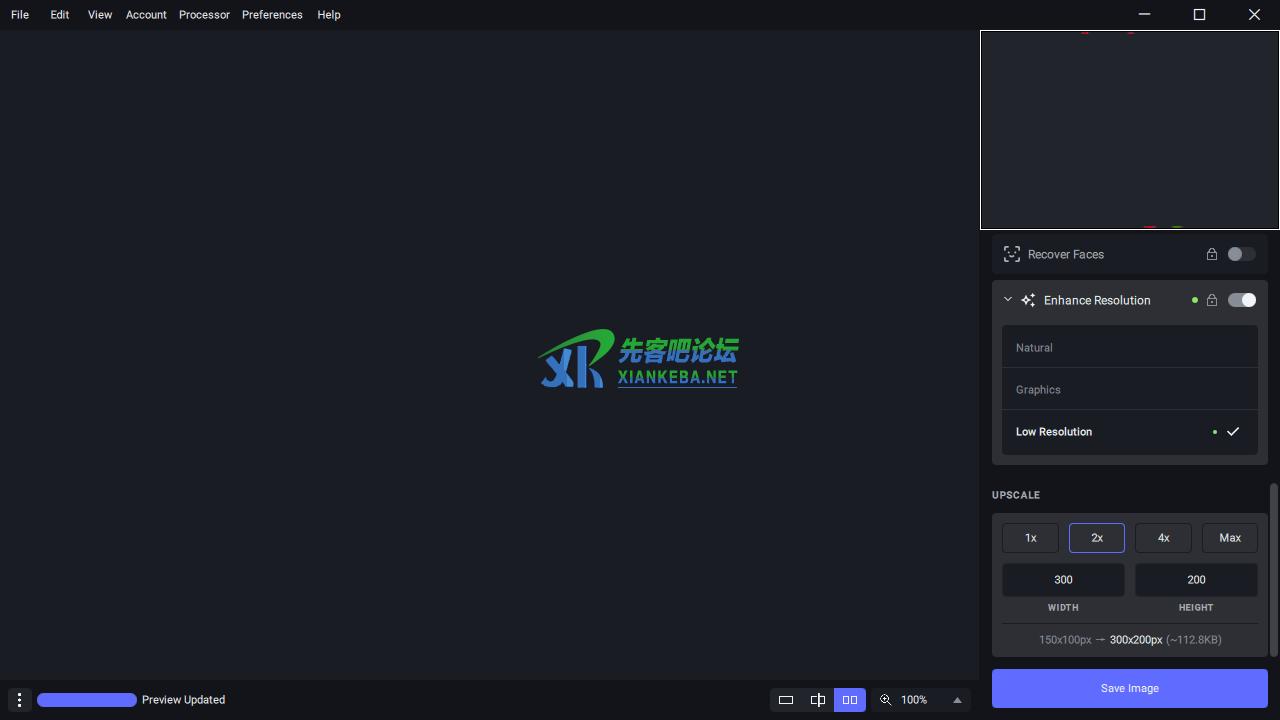Collapse the Enhance Resolution section chevron

coord(1008,299)
